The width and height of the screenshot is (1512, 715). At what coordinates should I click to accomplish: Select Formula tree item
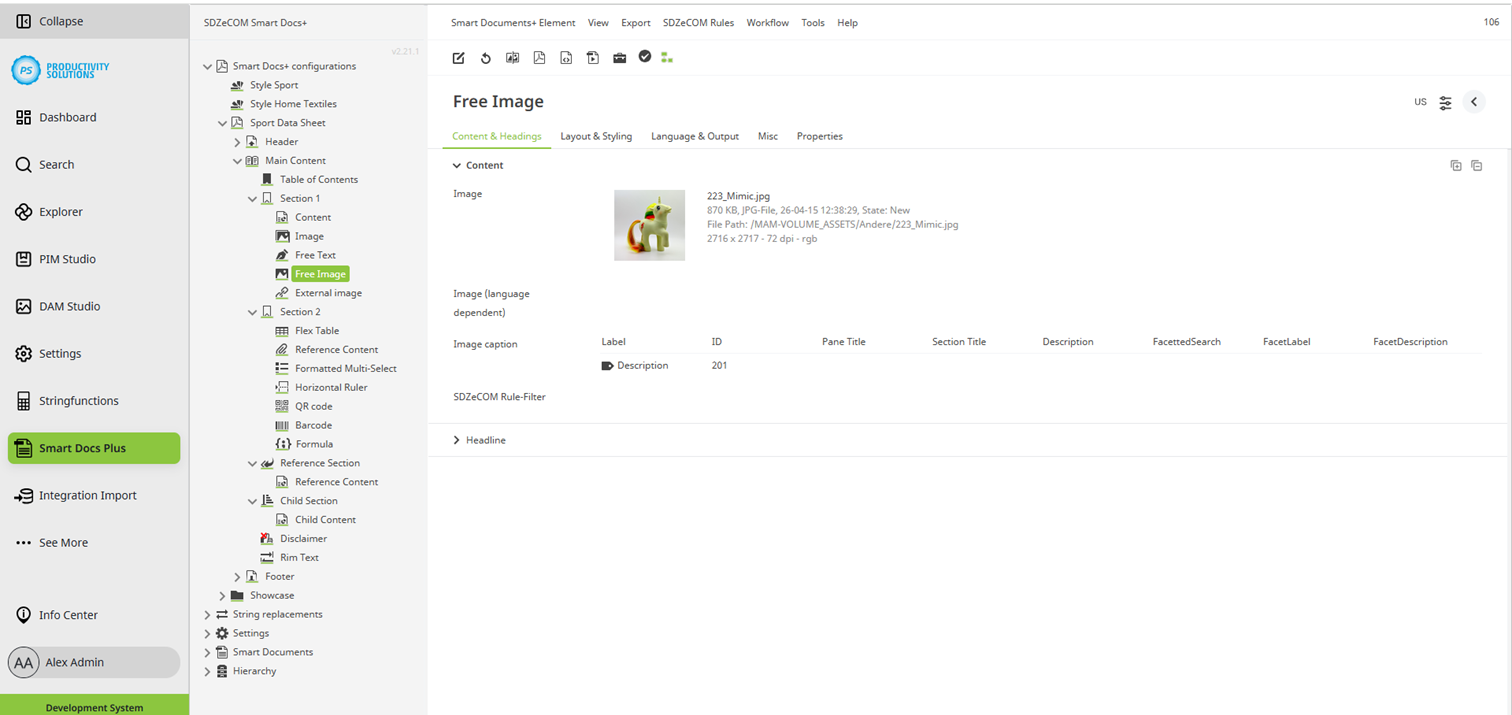tap(314, 444)
